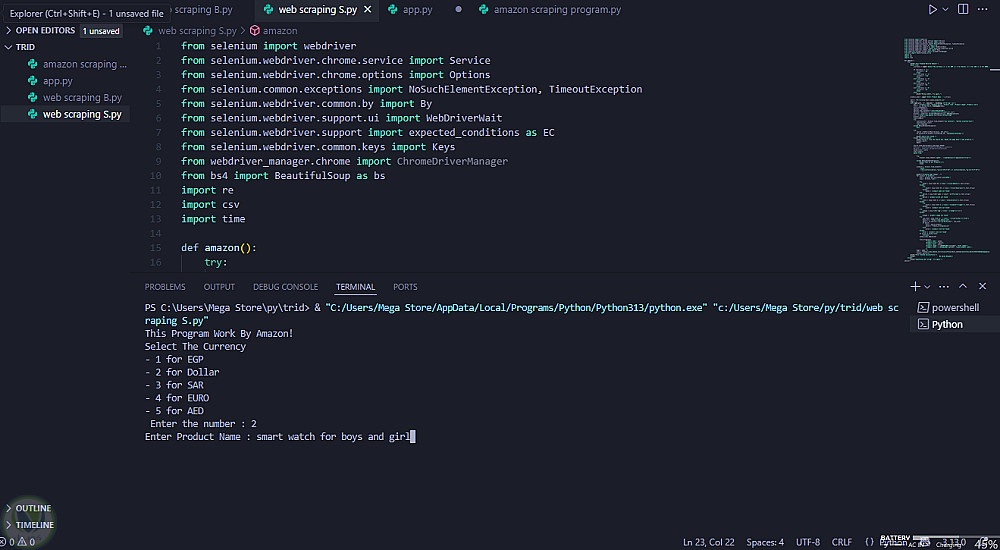Click 'def amazon():' code line

pos(219,248)
